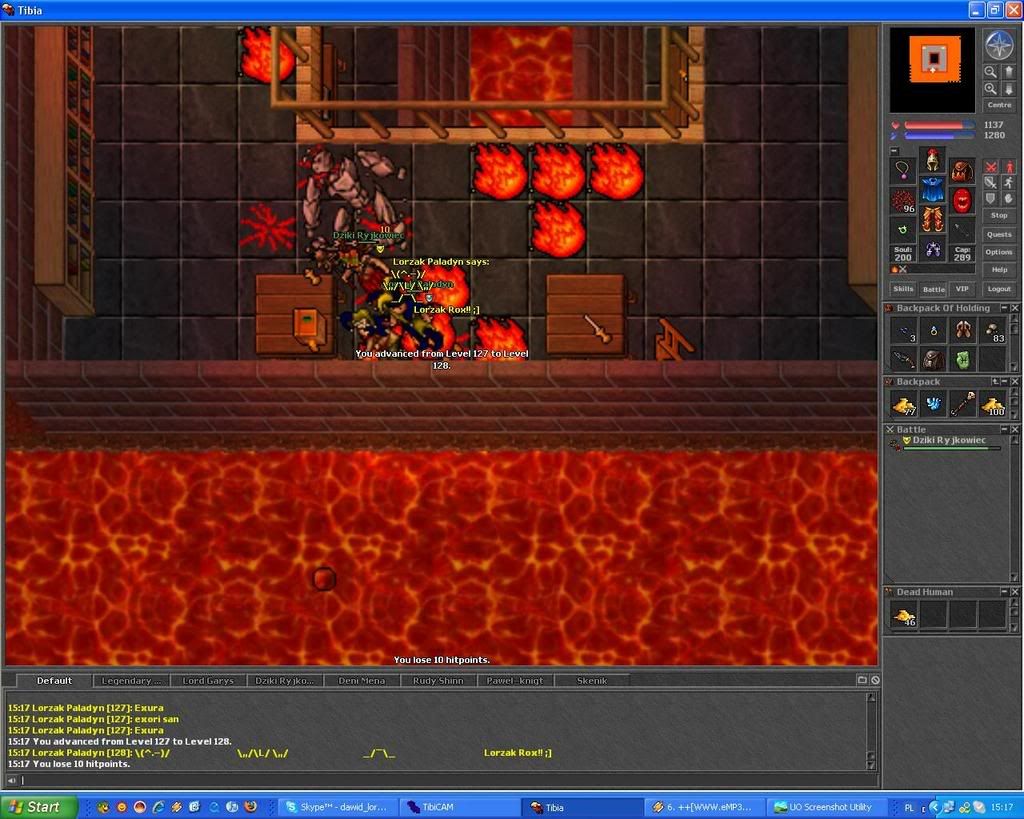This screenshot has height=819, width=1024.
Task: Open the nested backpack in Backpack Of Holding
Action: (x=934, y=359)
